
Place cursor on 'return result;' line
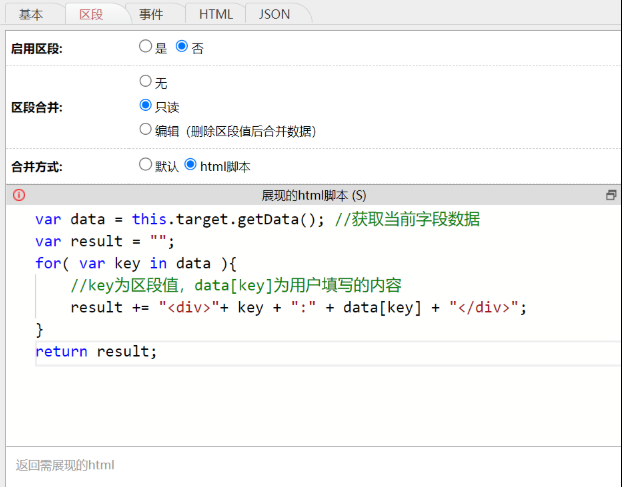[x=96, y=352]
